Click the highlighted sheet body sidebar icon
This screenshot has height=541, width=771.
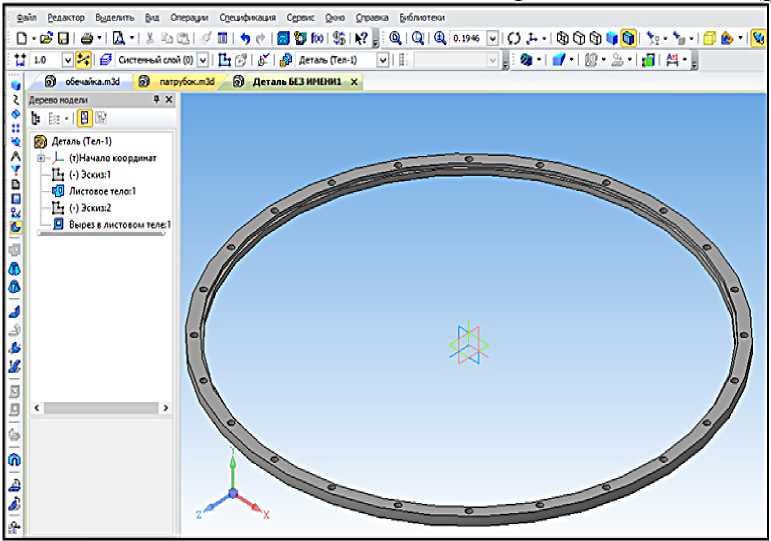tap(15, 227)
